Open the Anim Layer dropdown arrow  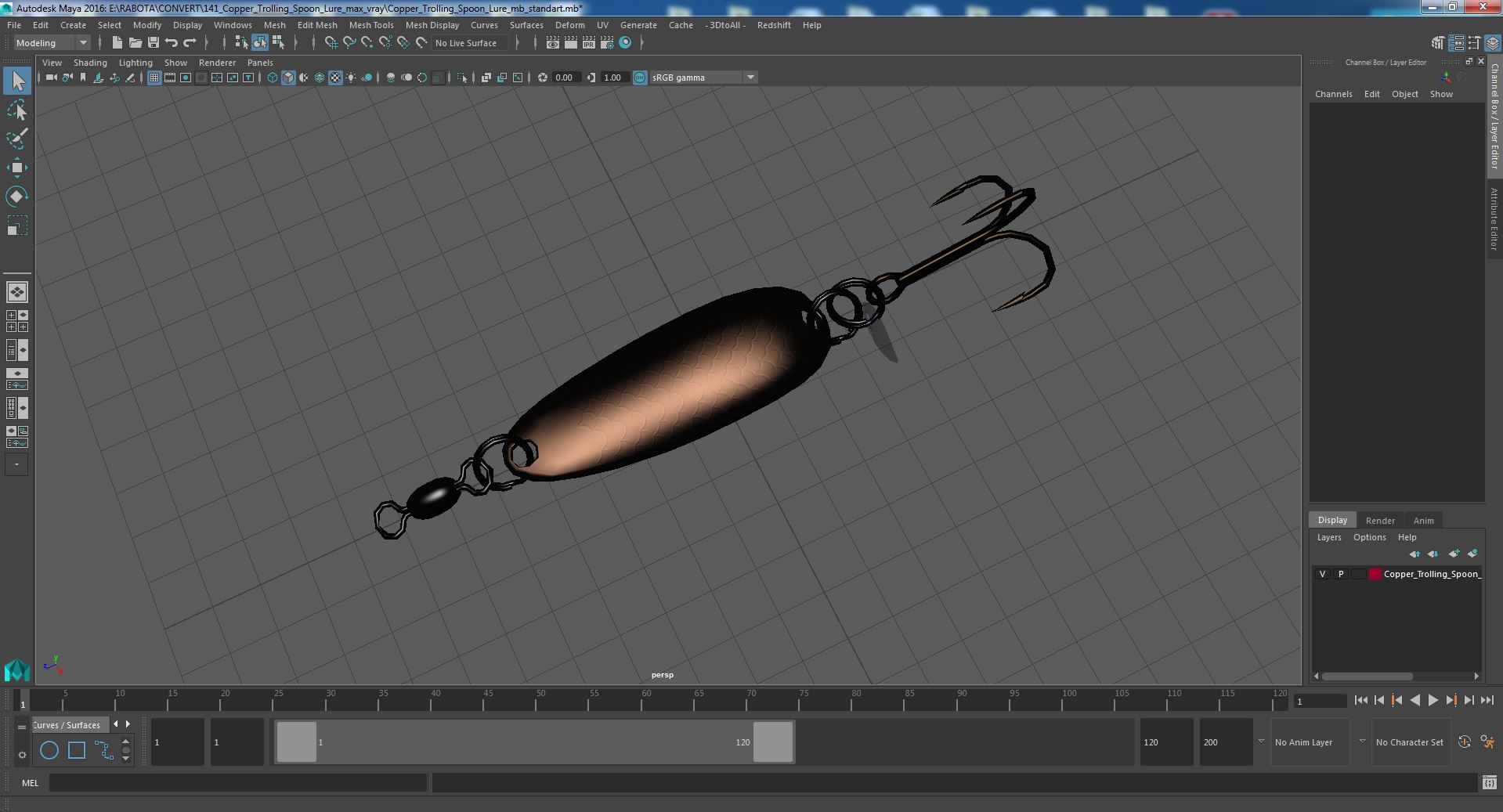pos(1261,742)
